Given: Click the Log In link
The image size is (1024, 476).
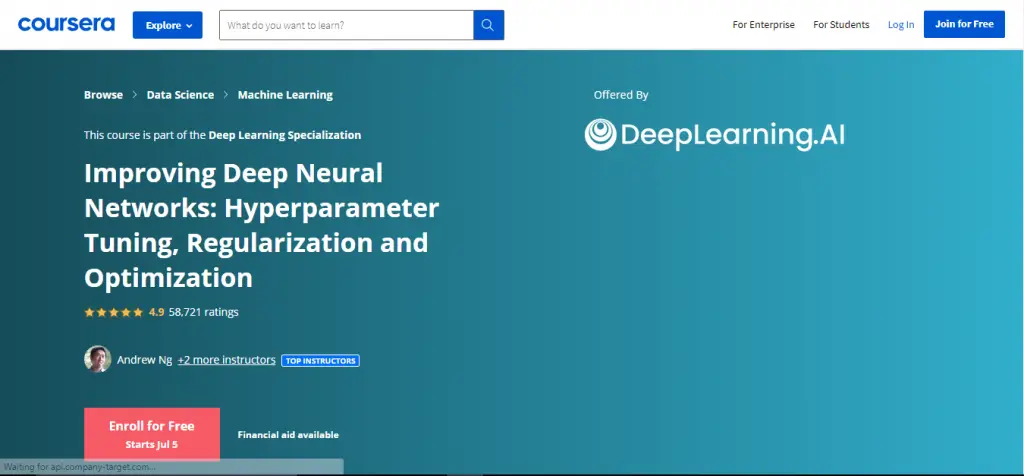Looking at the screenshot, I should 901,25.
